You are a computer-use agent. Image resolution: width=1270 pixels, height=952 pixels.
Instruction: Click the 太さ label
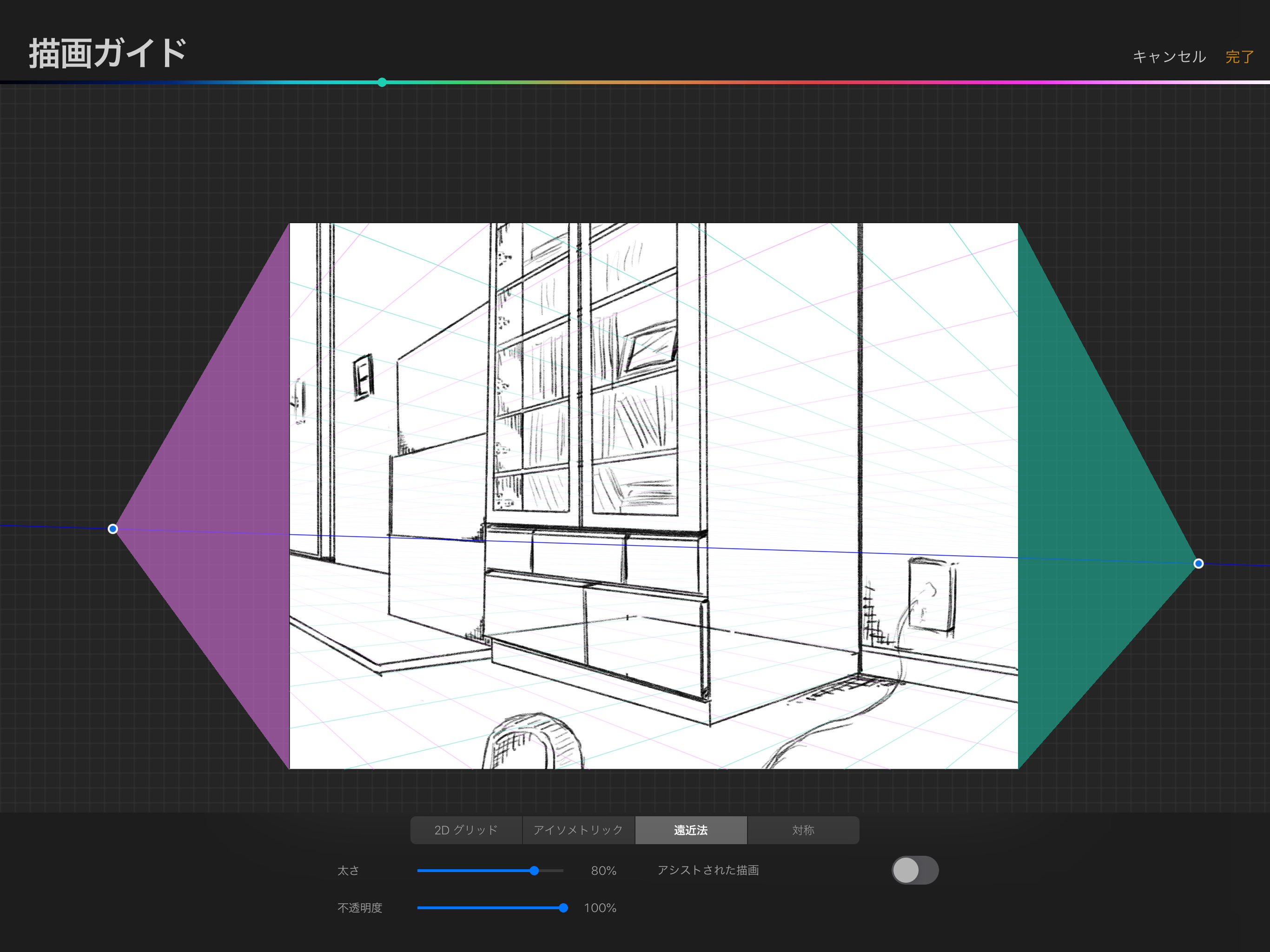348,871
